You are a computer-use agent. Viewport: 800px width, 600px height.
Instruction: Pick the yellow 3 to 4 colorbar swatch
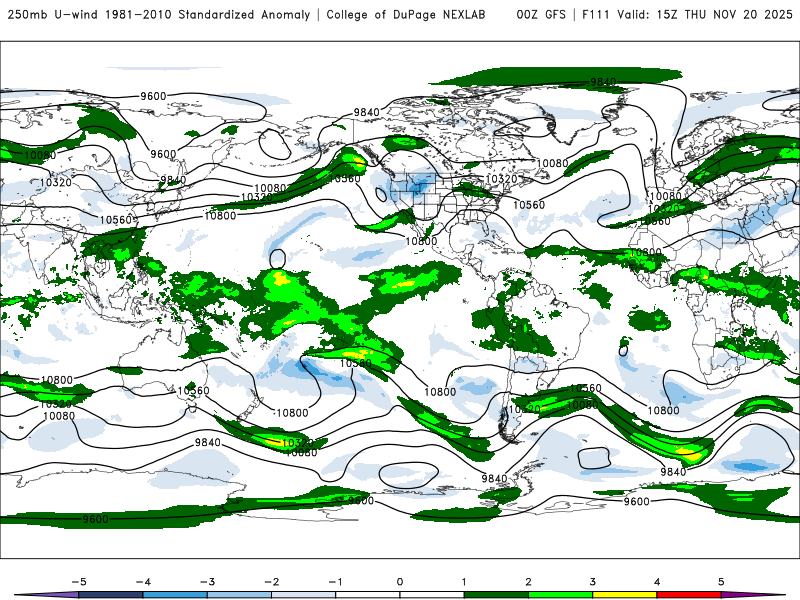point(625,595)
